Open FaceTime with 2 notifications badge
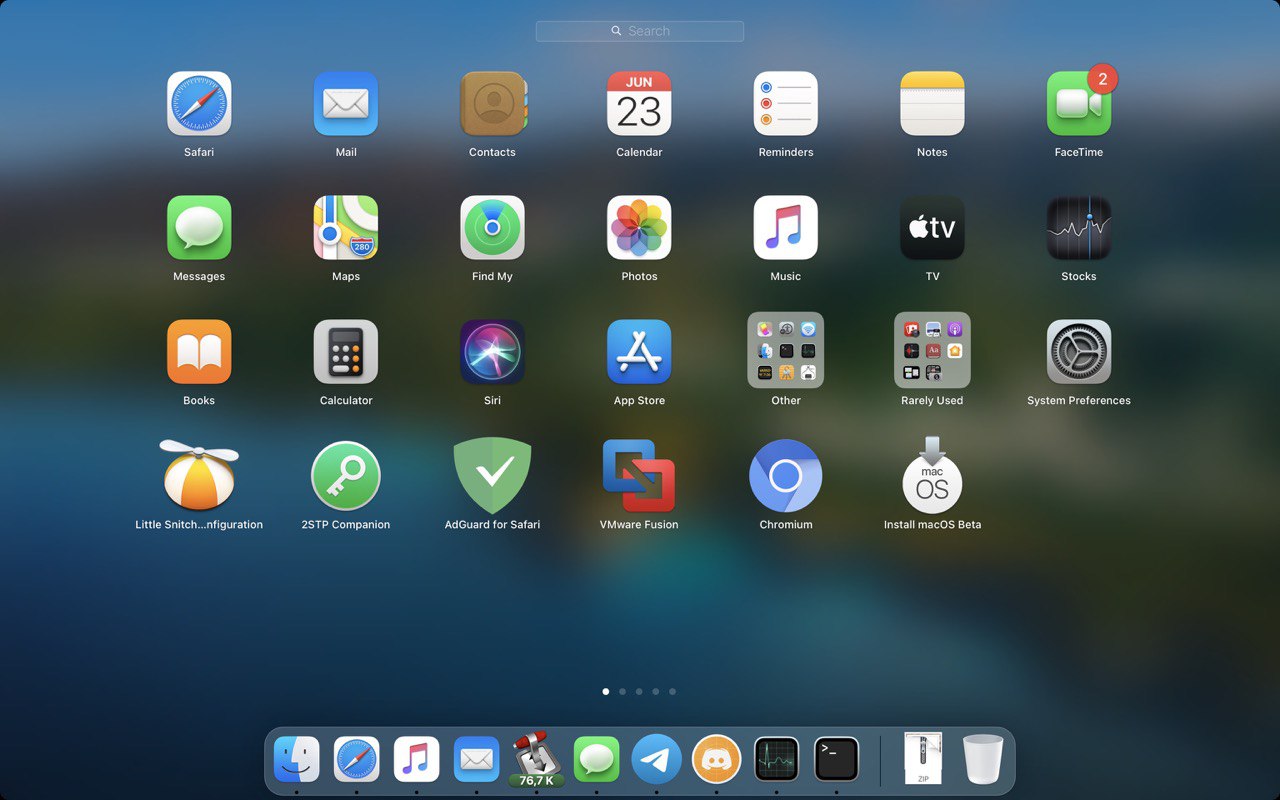1280x800 pixels. coord(1079,103)
